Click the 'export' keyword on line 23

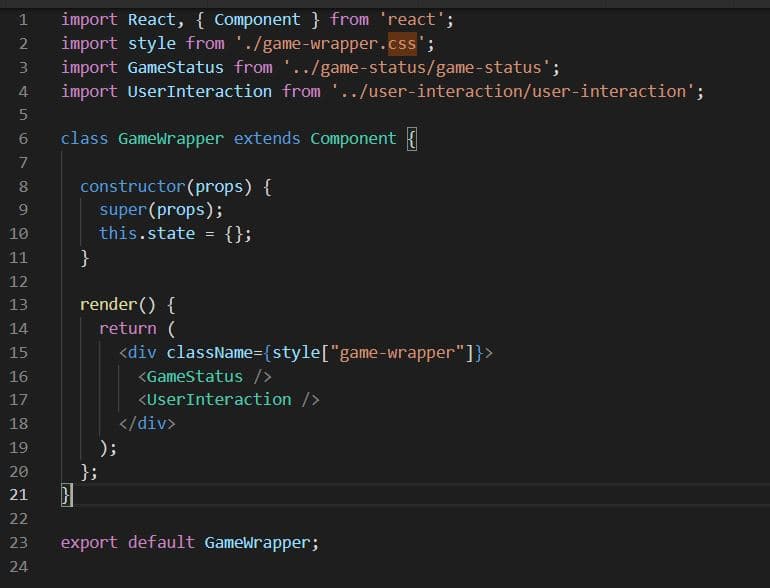click(89, 542)
